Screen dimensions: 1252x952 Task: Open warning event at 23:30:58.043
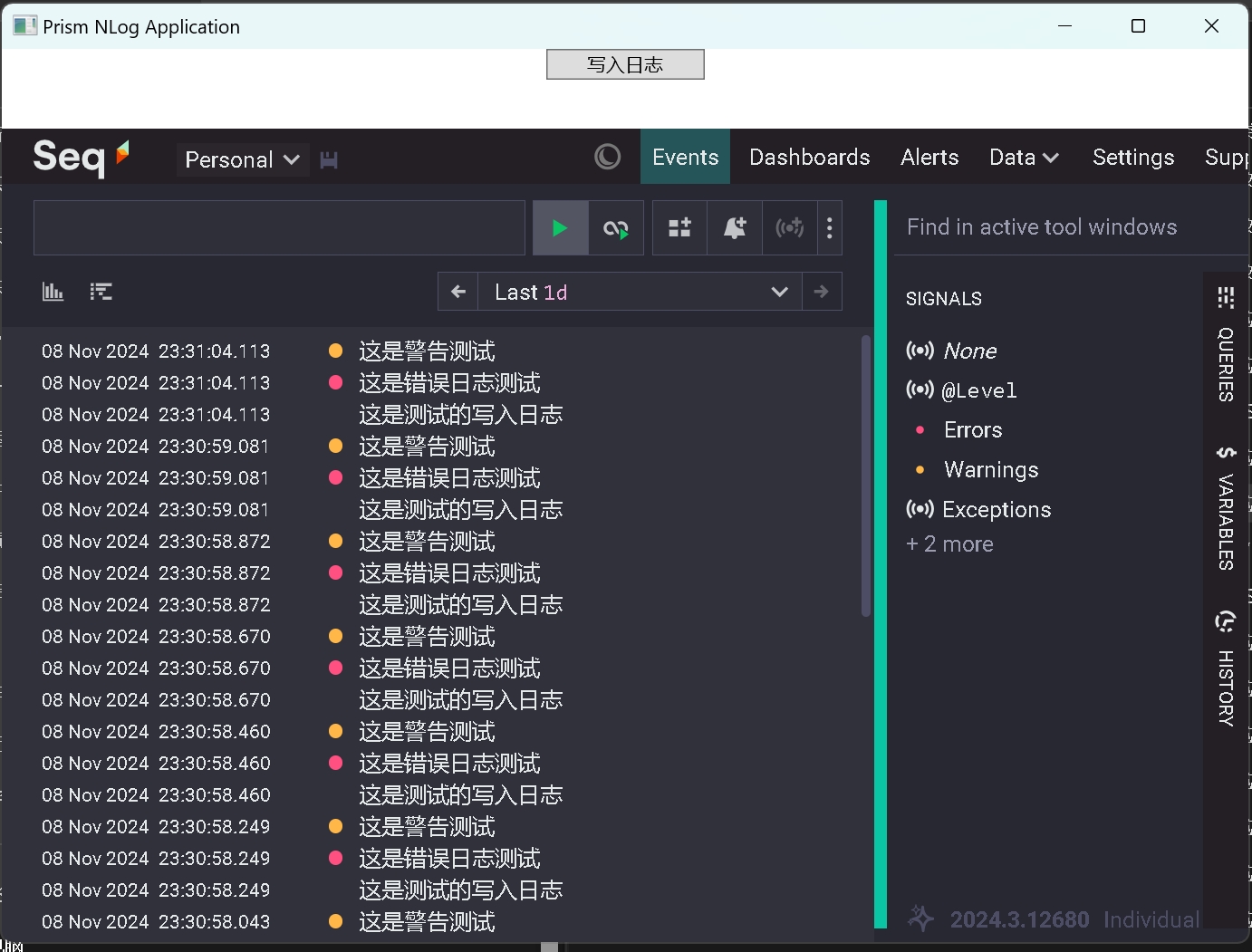coord(428,921)
